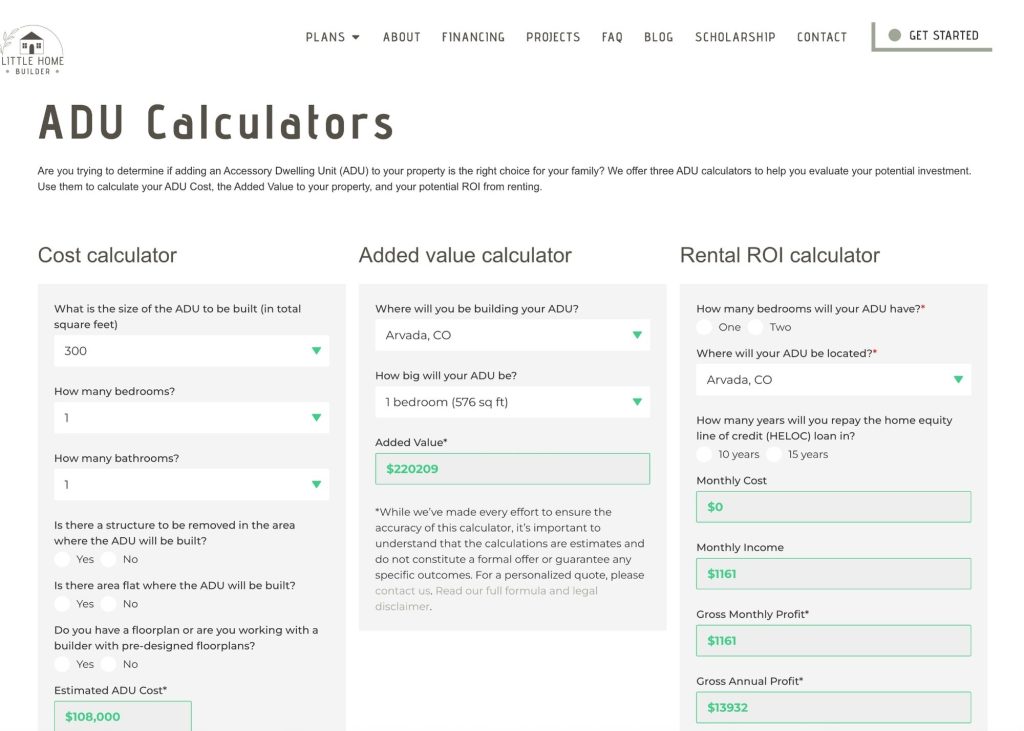Select 15 years HELOC repayment

pyautogui.click(x=775, y=454)
